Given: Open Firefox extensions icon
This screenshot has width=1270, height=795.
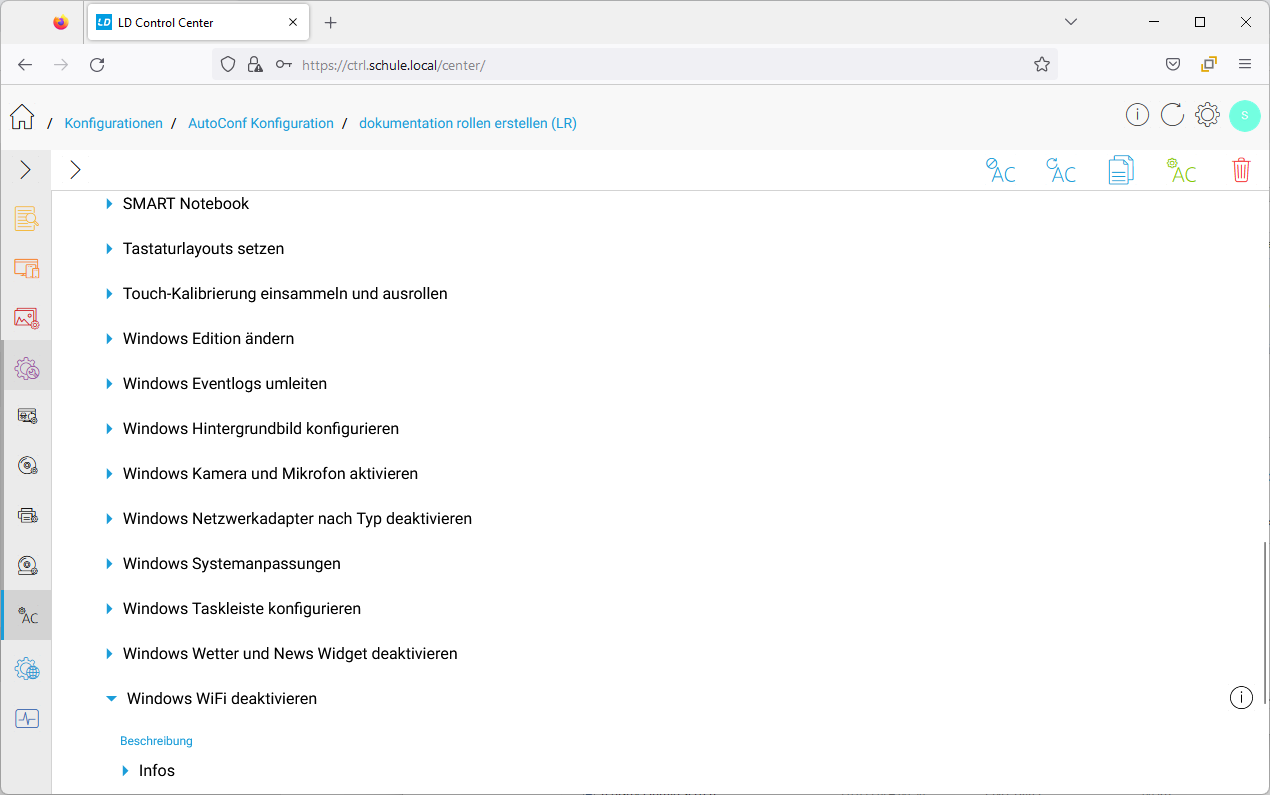Looking at the screenshot, I should tap(1209, 64).
